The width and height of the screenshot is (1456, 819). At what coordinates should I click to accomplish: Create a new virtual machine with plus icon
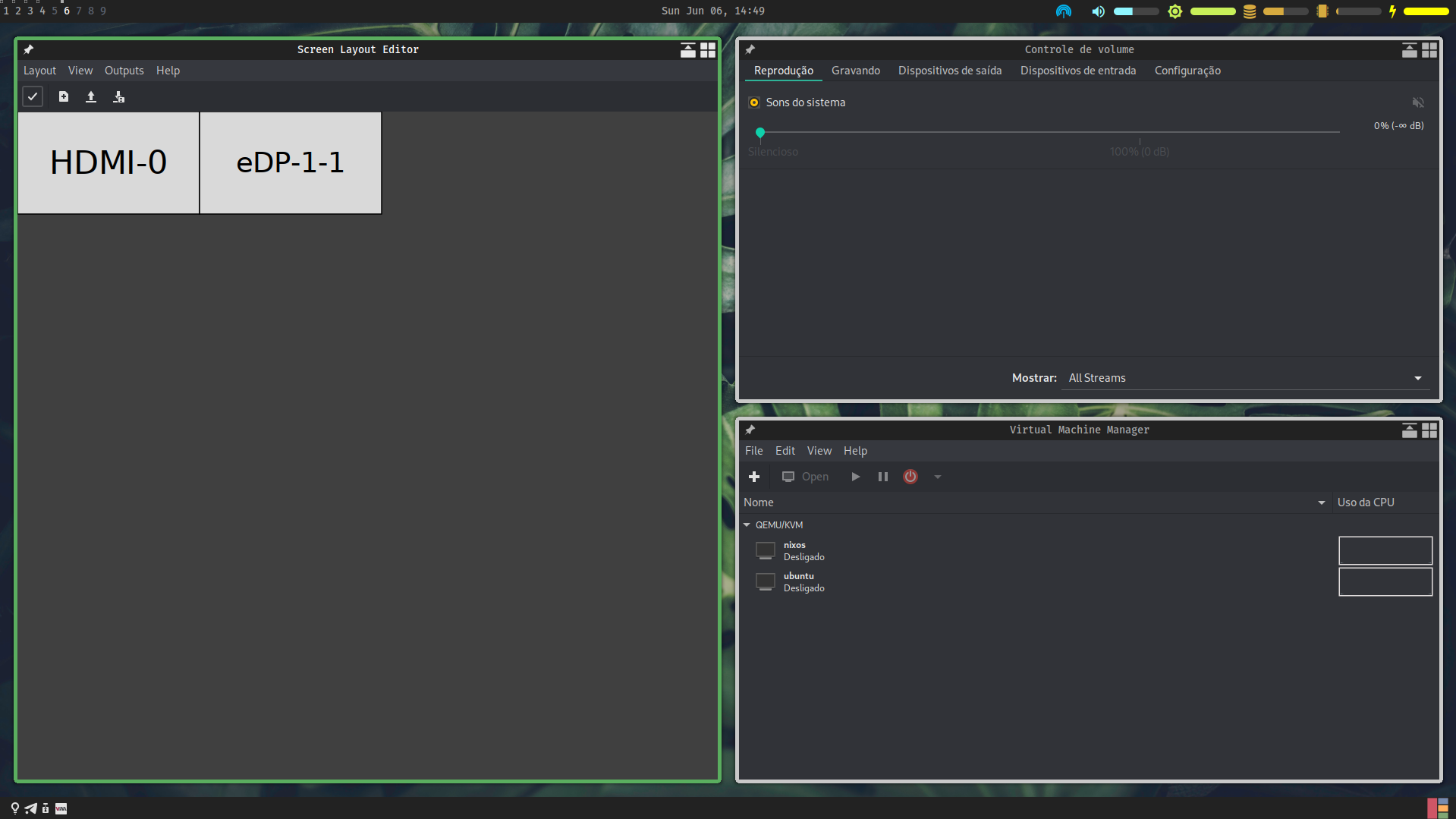click(754, 477)
